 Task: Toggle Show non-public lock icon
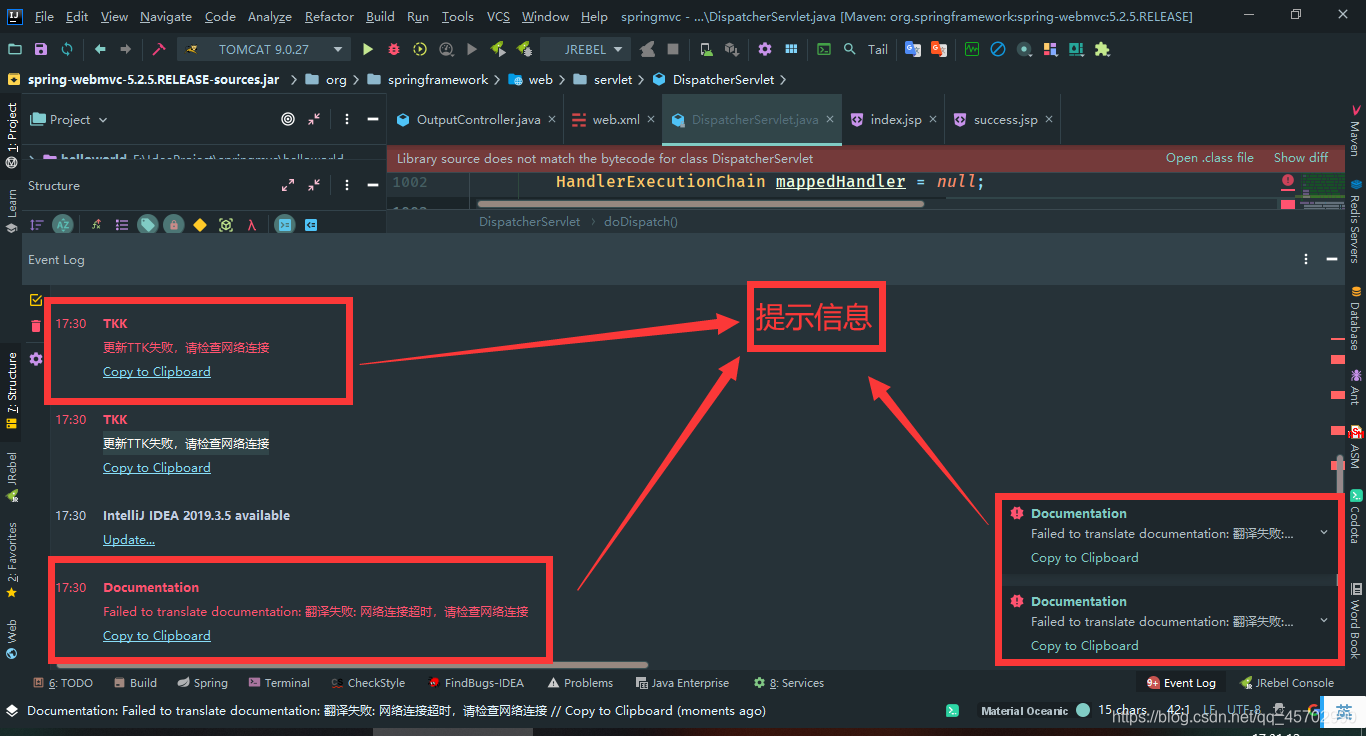click(174, 225)
